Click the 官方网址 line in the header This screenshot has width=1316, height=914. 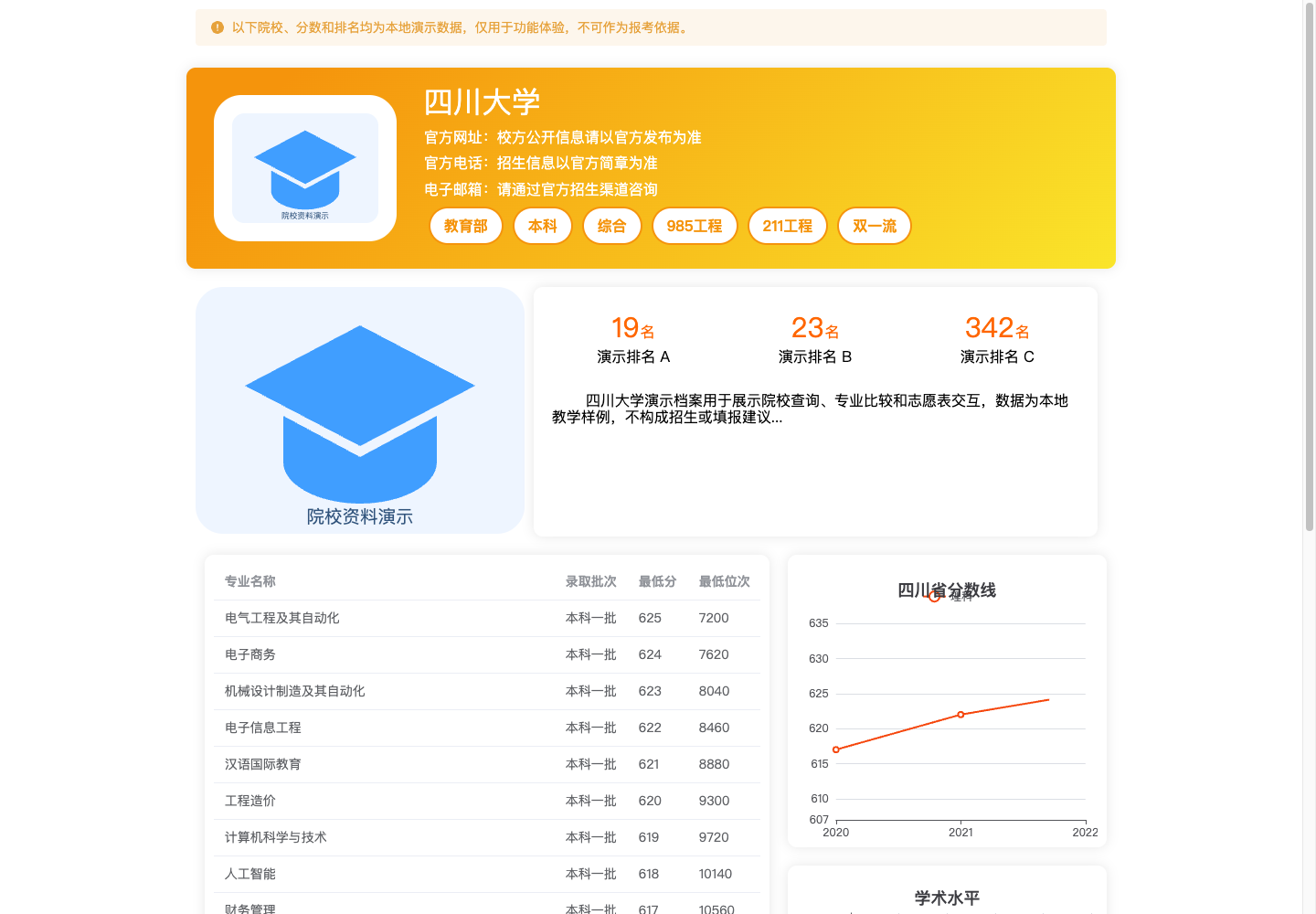point(563,137)
